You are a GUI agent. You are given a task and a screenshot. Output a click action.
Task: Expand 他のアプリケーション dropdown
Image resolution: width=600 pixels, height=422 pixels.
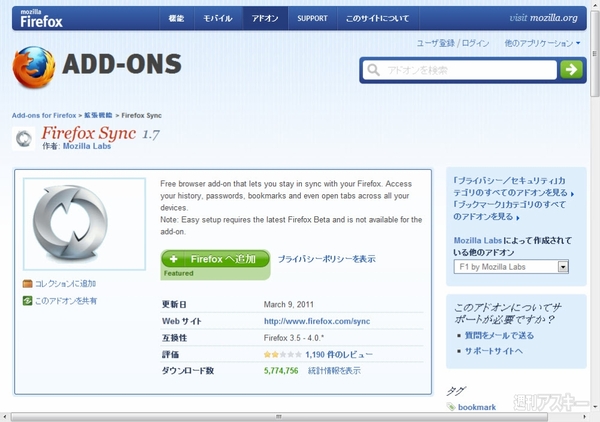(x=542, y=43)
